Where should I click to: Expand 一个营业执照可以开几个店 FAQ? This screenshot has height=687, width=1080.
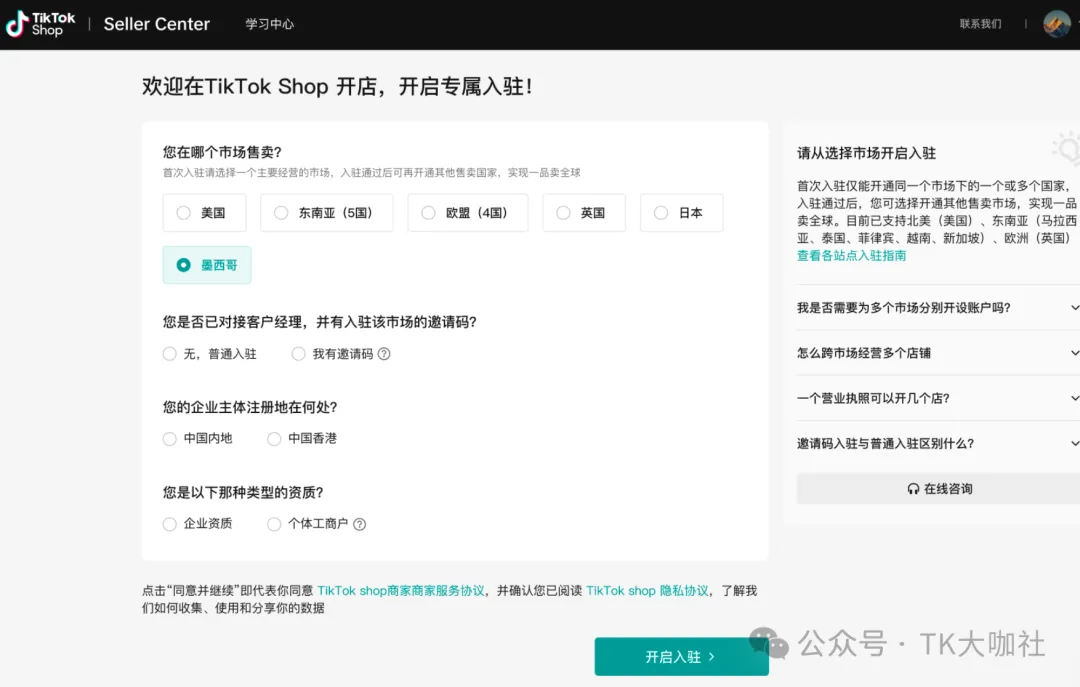[x=938, y=398]
